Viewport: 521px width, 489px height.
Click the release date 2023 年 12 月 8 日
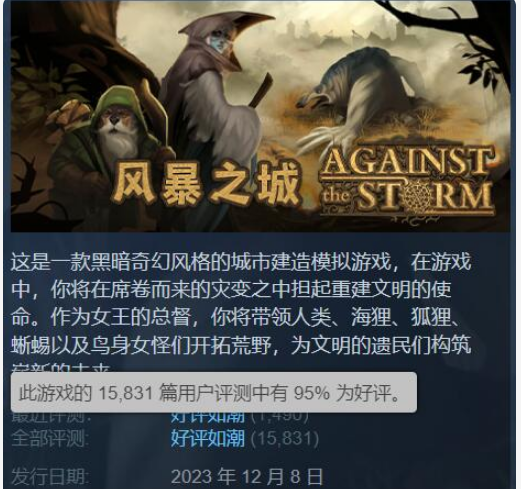click(247, 476)
